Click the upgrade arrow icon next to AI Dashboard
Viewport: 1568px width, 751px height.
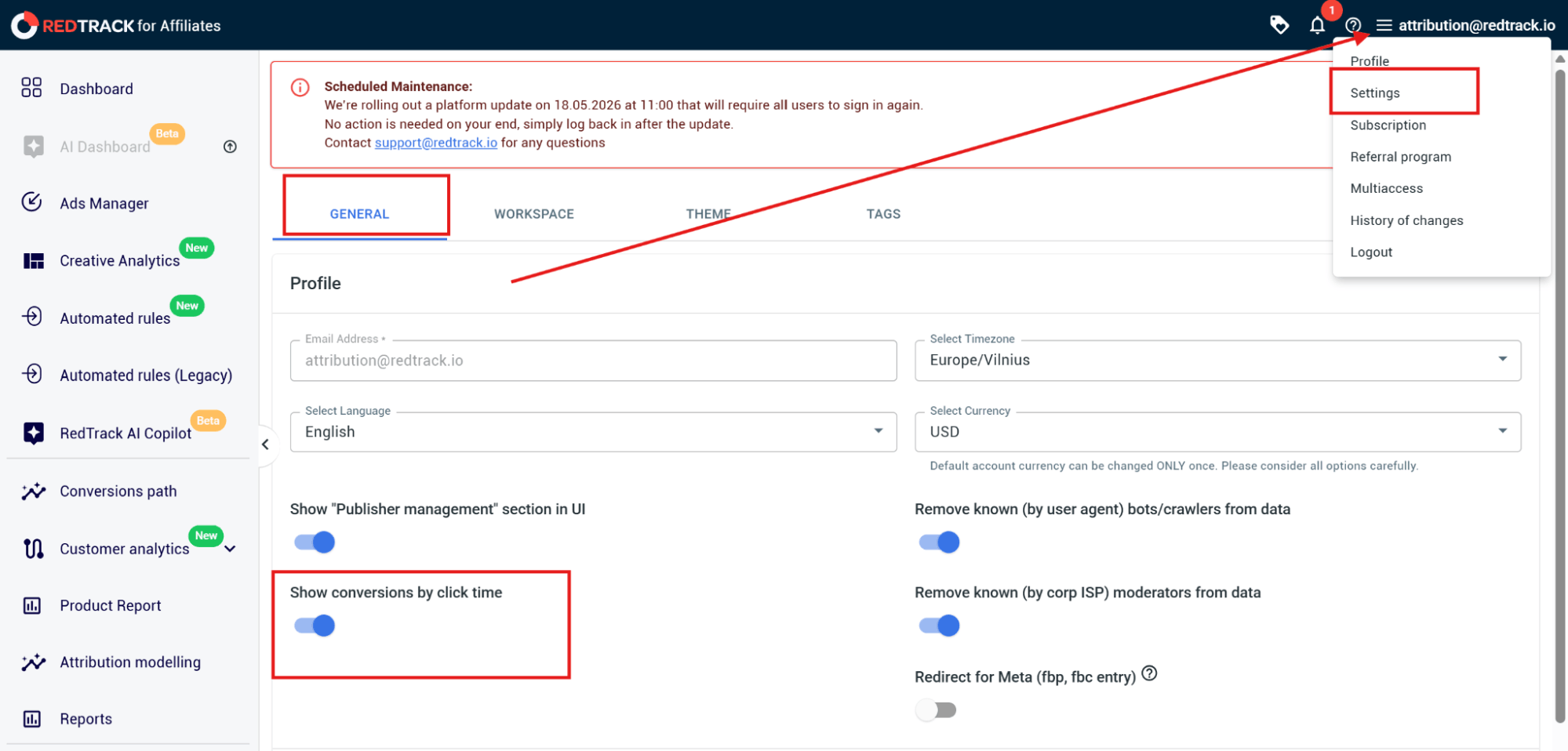click(230, 147)
